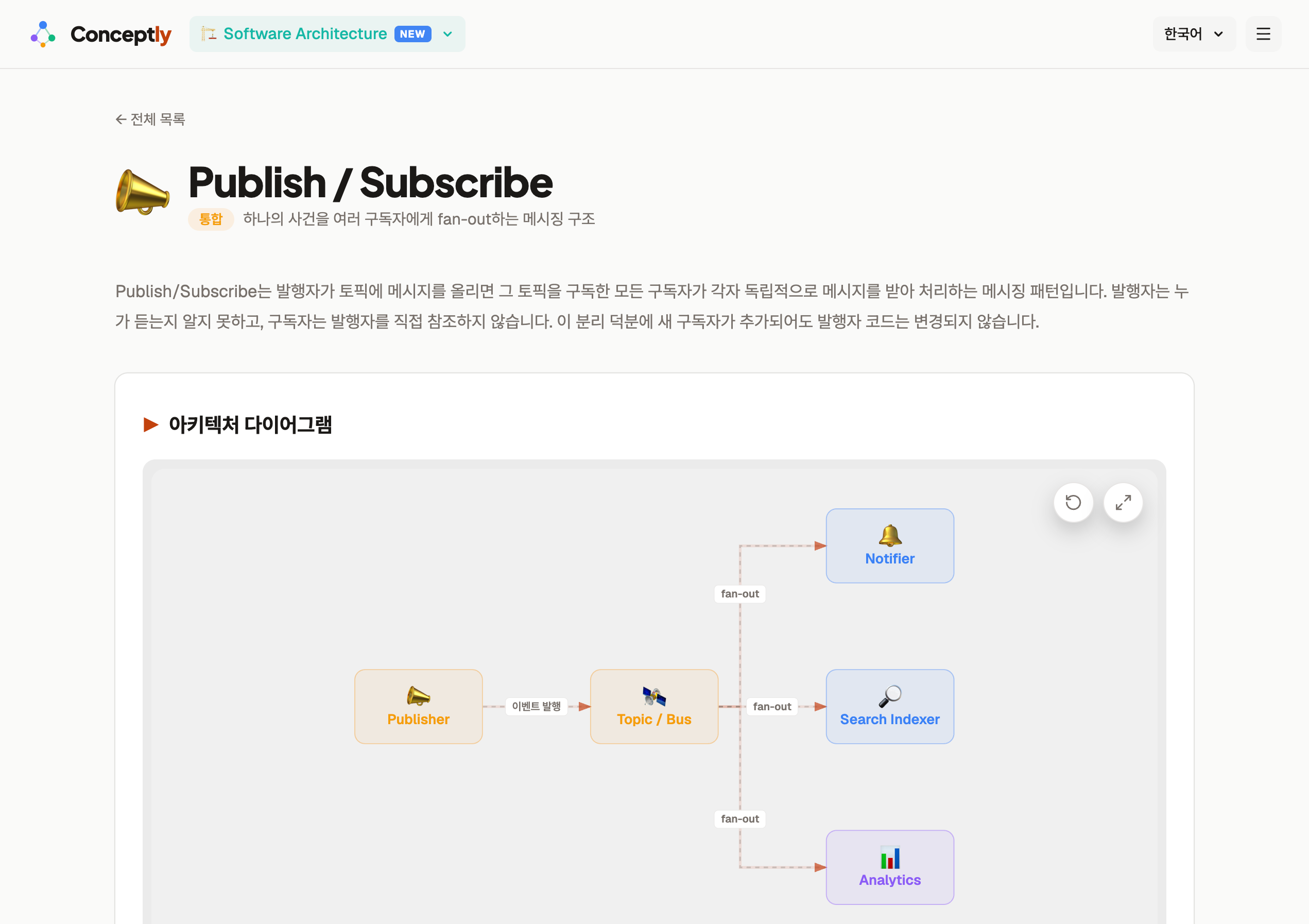Collapse the 아키텍처 다이어그램 section triangle

(x=150, y=424)
